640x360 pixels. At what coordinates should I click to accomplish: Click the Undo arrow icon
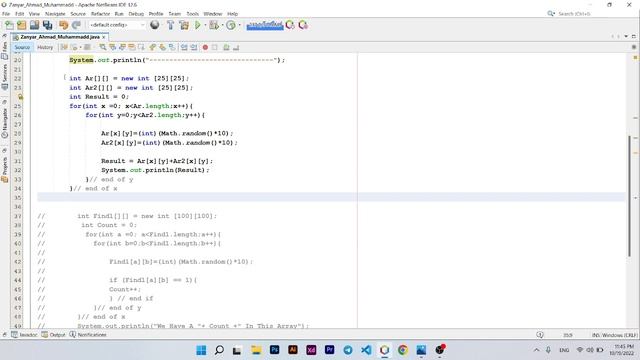[63, 25]
